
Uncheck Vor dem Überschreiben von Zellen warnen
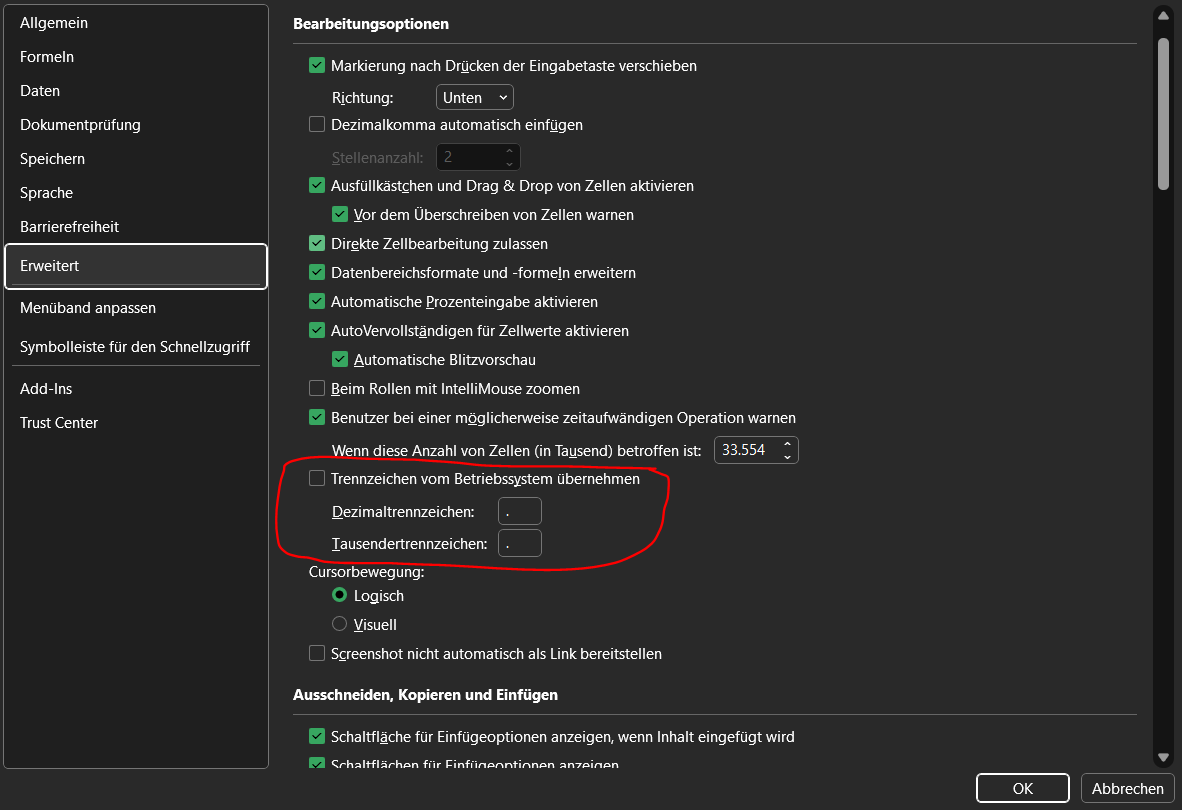[x=340, y=215]
